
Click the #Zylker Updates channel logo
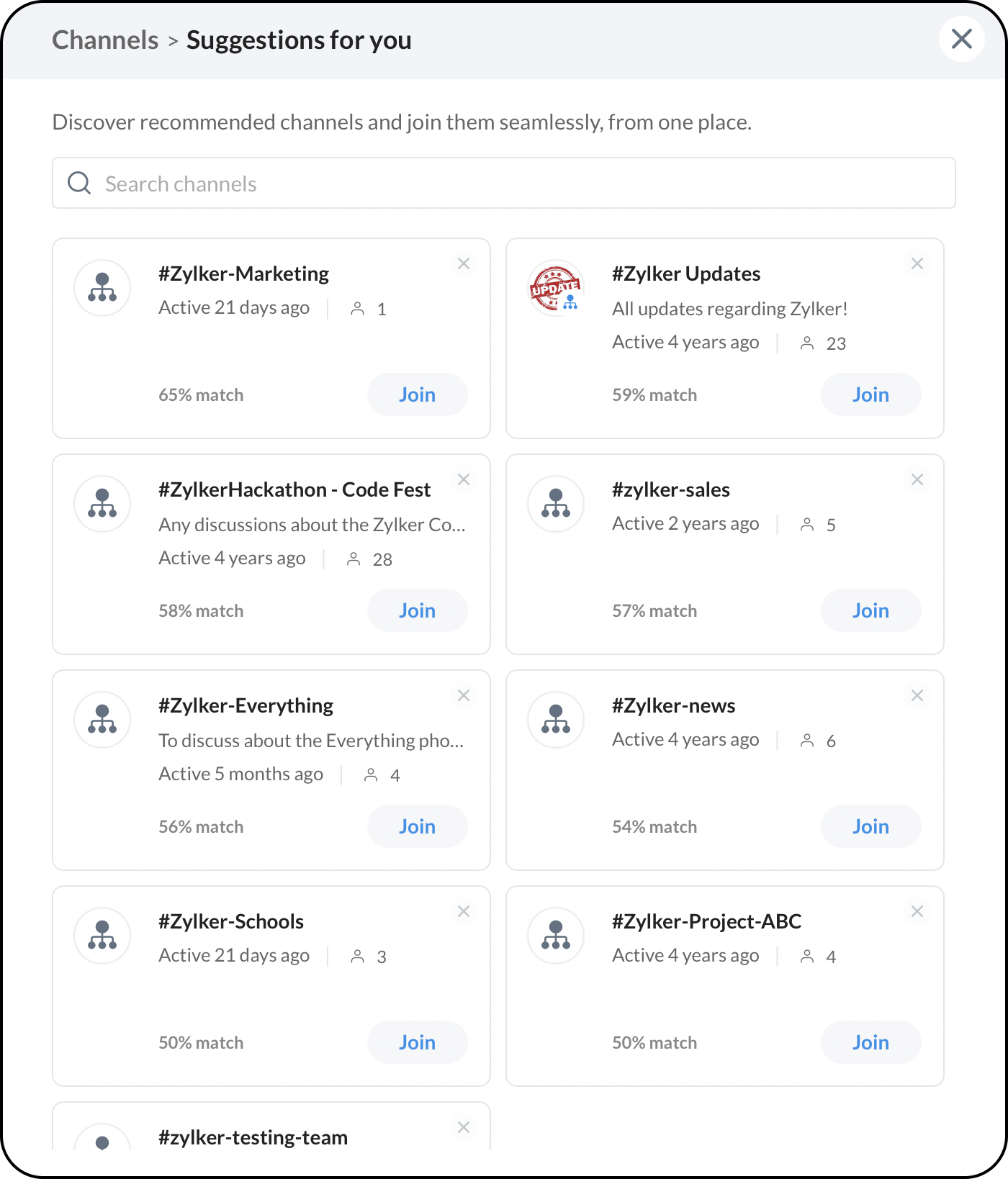tap(556, 288)
